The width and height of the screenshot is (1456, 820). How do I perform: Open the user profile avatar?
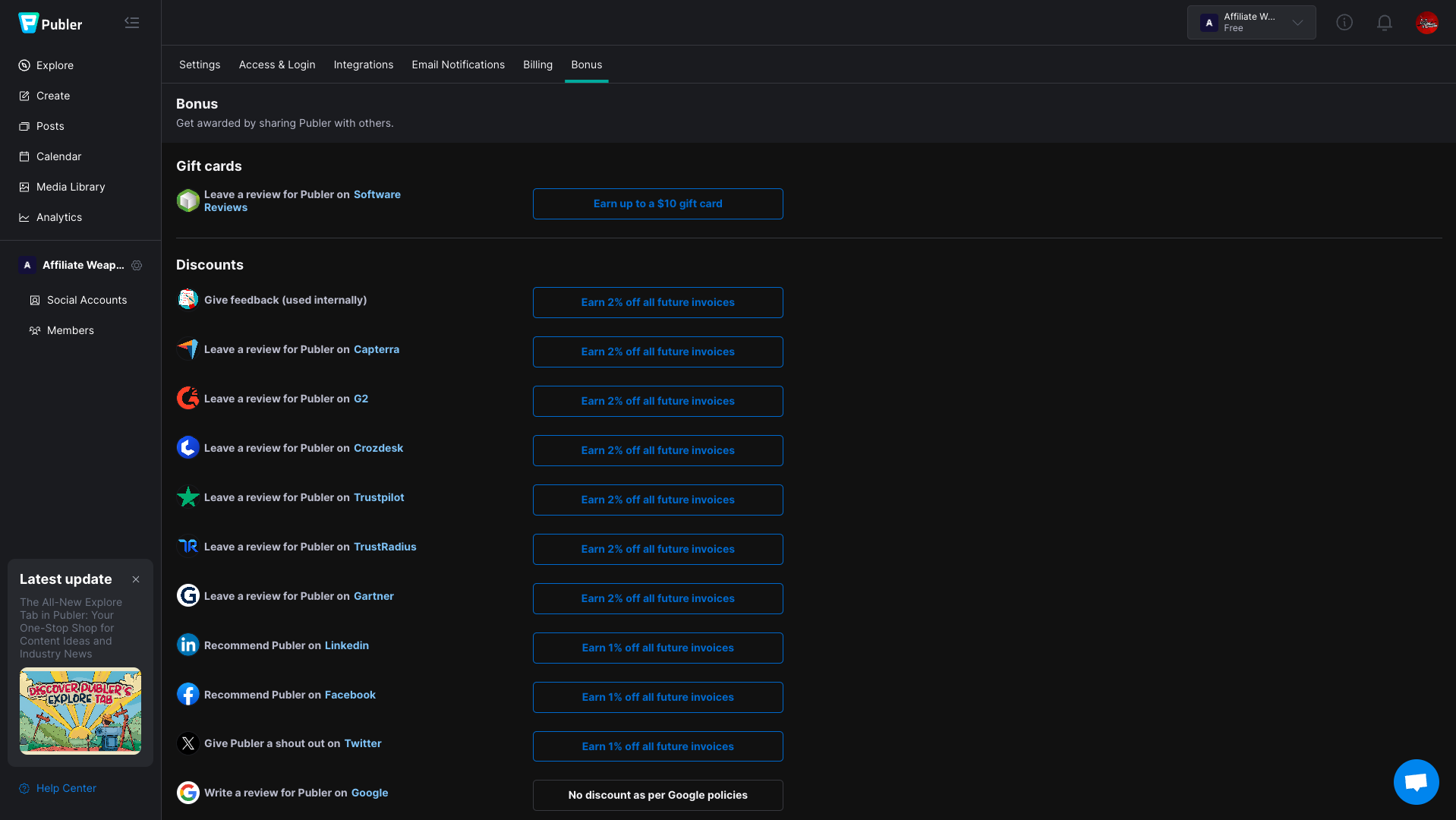[1426, 23]
